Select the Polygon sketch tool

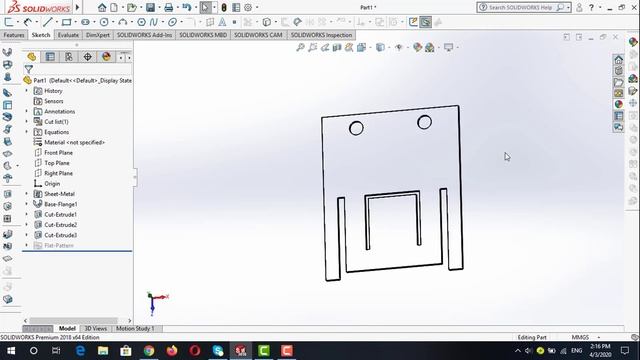point(141,22)
